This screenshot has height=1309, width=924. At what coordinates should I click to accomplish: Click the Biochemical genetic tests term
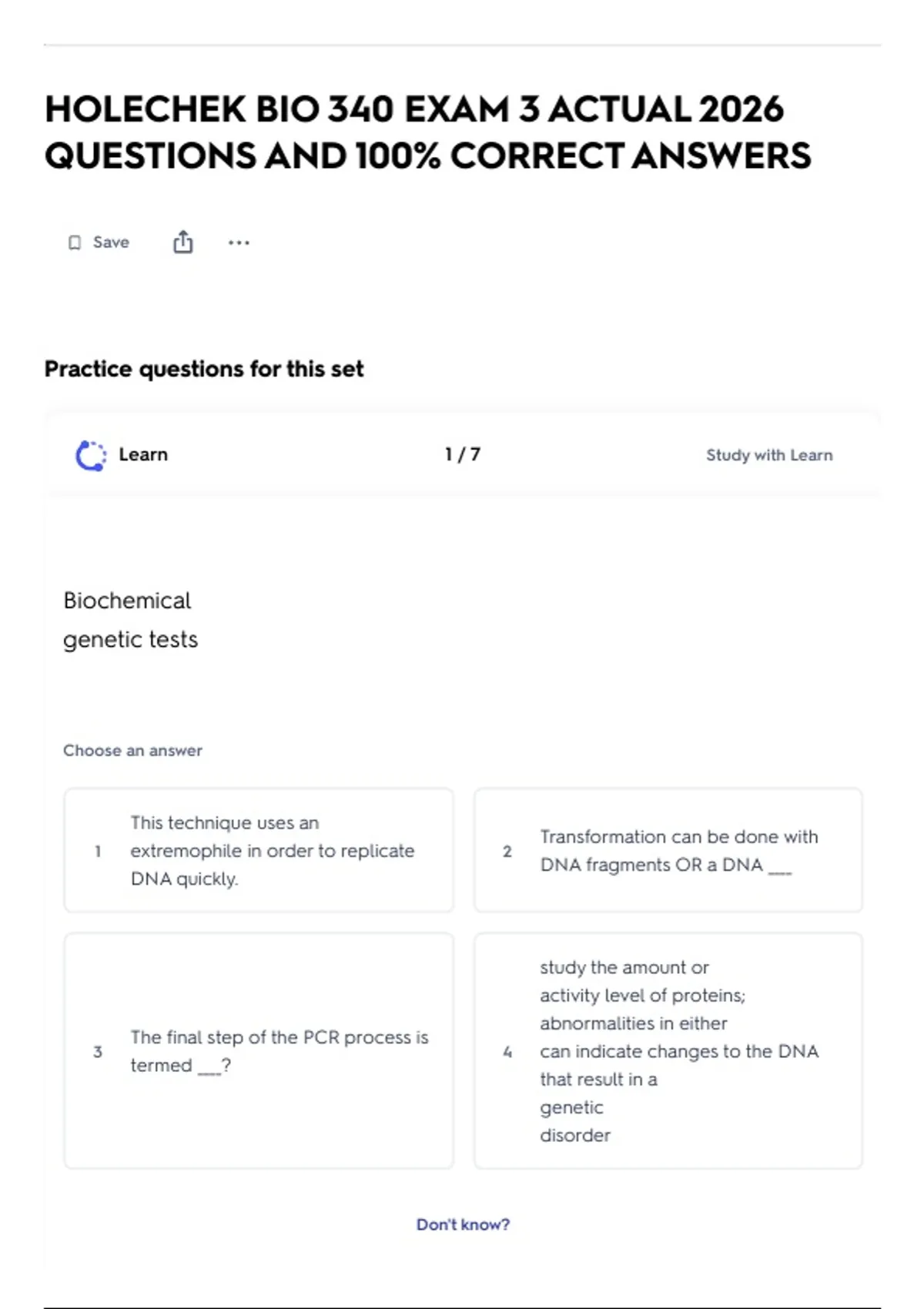130,620
